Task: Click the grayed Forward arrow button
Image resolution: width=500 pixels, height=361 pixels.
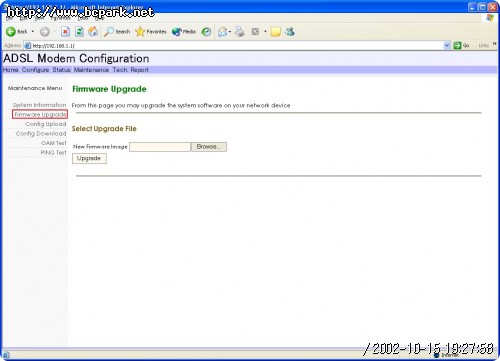Action: [45, 32]
